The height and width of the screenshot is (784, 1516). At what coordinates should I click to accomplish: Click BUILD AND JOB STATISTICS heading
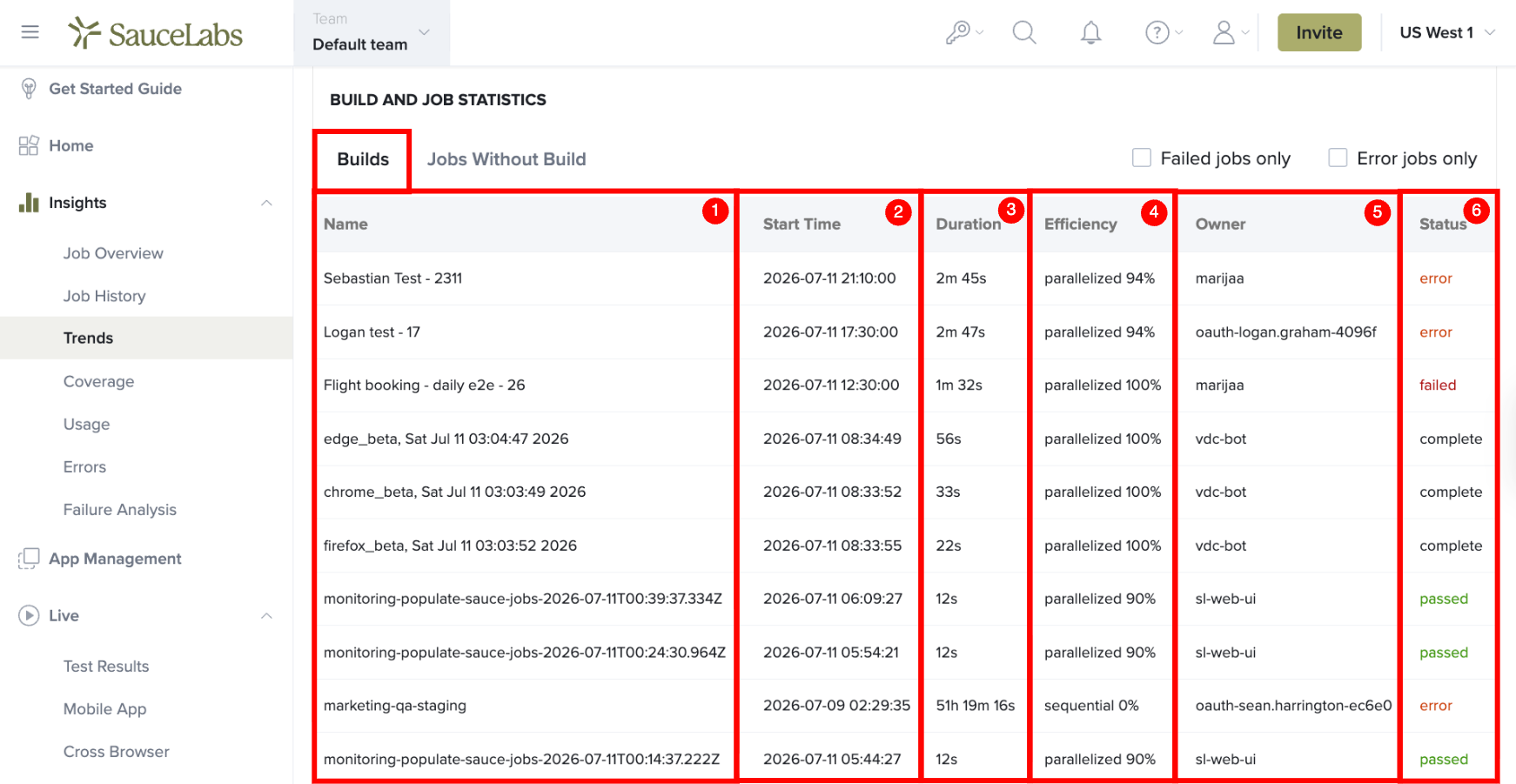(438, 100)
